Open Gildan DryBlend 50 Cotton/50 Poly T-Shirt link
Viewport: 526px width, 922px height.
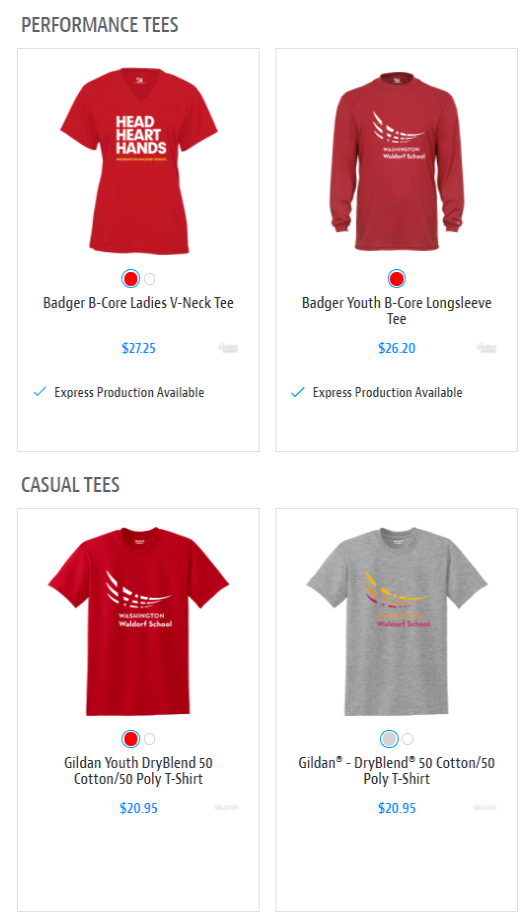tap(397, 771)
